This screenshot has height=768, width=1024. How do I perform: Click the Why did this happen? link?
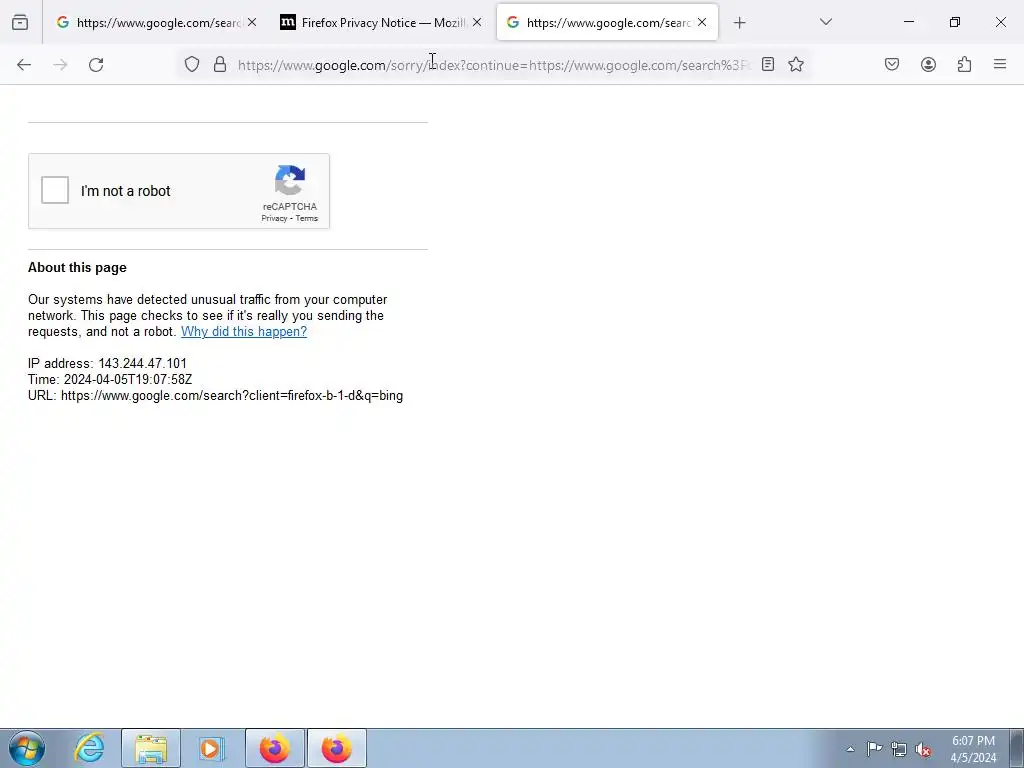pyautogui.click(x=244, y=331)
